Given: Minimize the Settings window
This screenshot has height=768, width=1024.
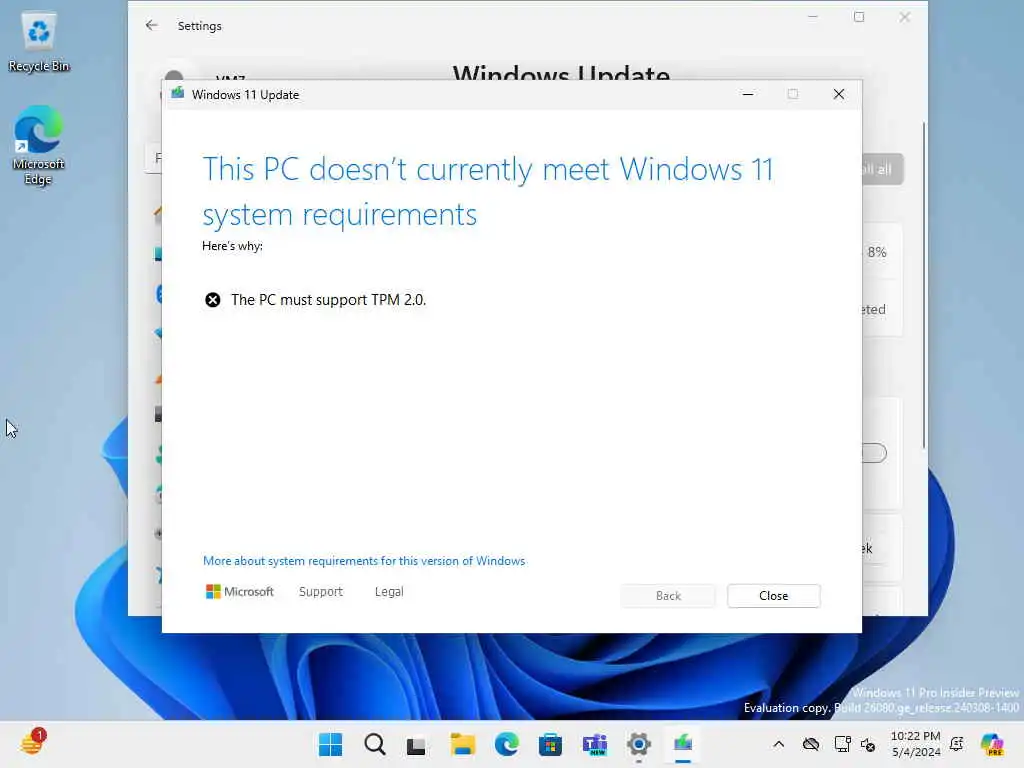Looking at the screenshot, I should pos(813,18).
